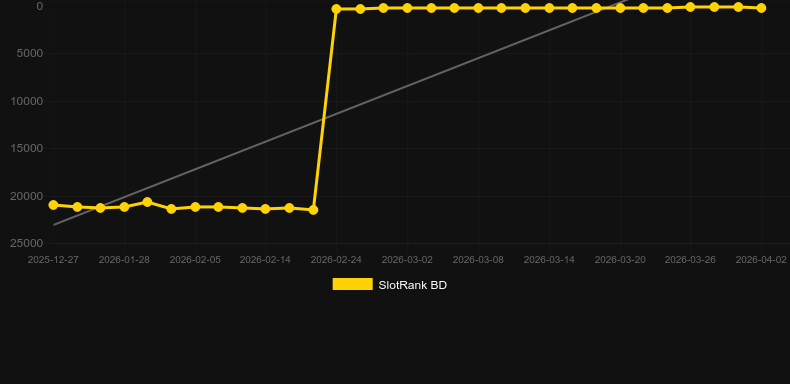Select the data point above 2026-03-02
The height and width of the screenshot is (384, 790).
407,8
